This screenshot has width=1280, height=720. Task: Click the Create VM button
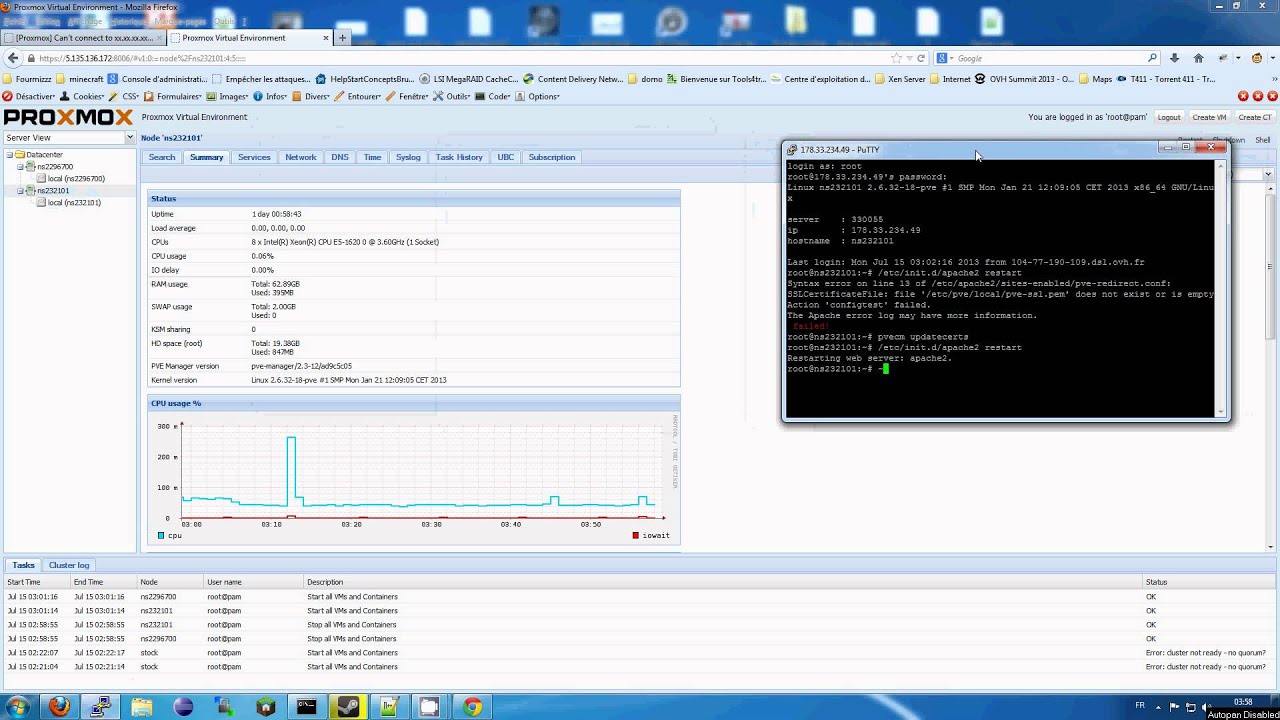point(1209,117)
